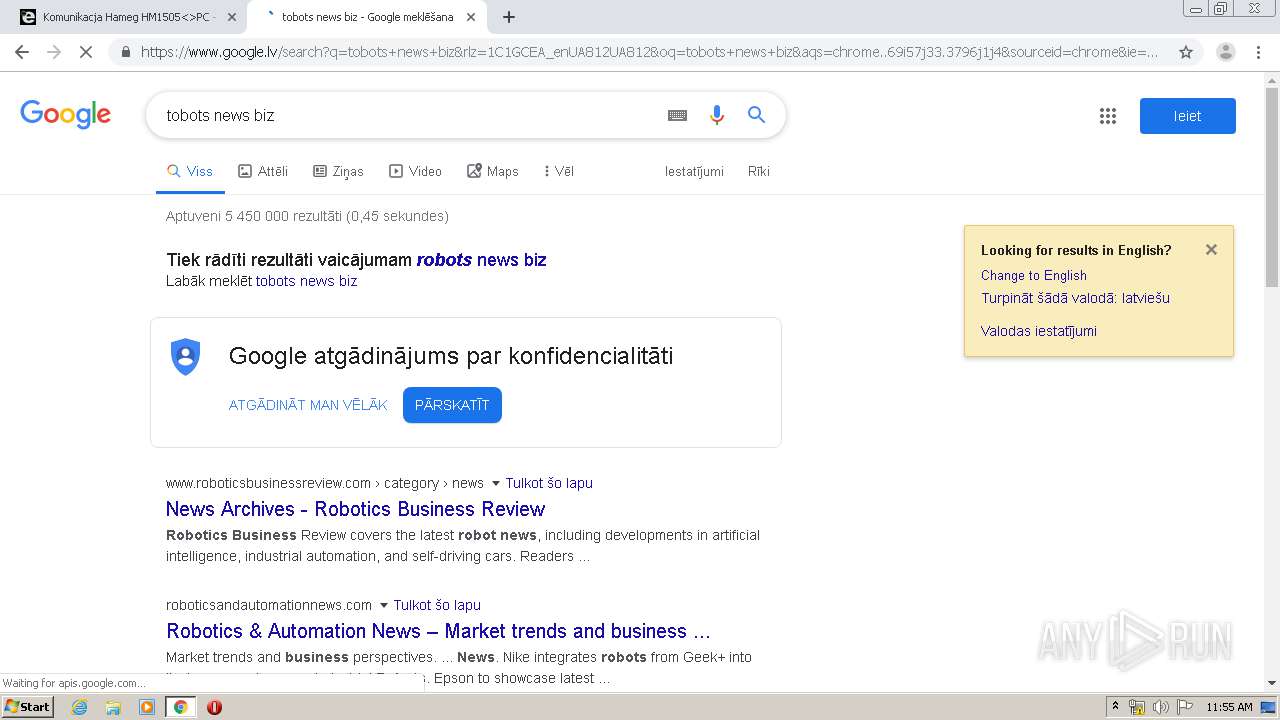1280x720 pixels.
Task: Click the Ieiet sign-in button
Action: pos(1187,116)
